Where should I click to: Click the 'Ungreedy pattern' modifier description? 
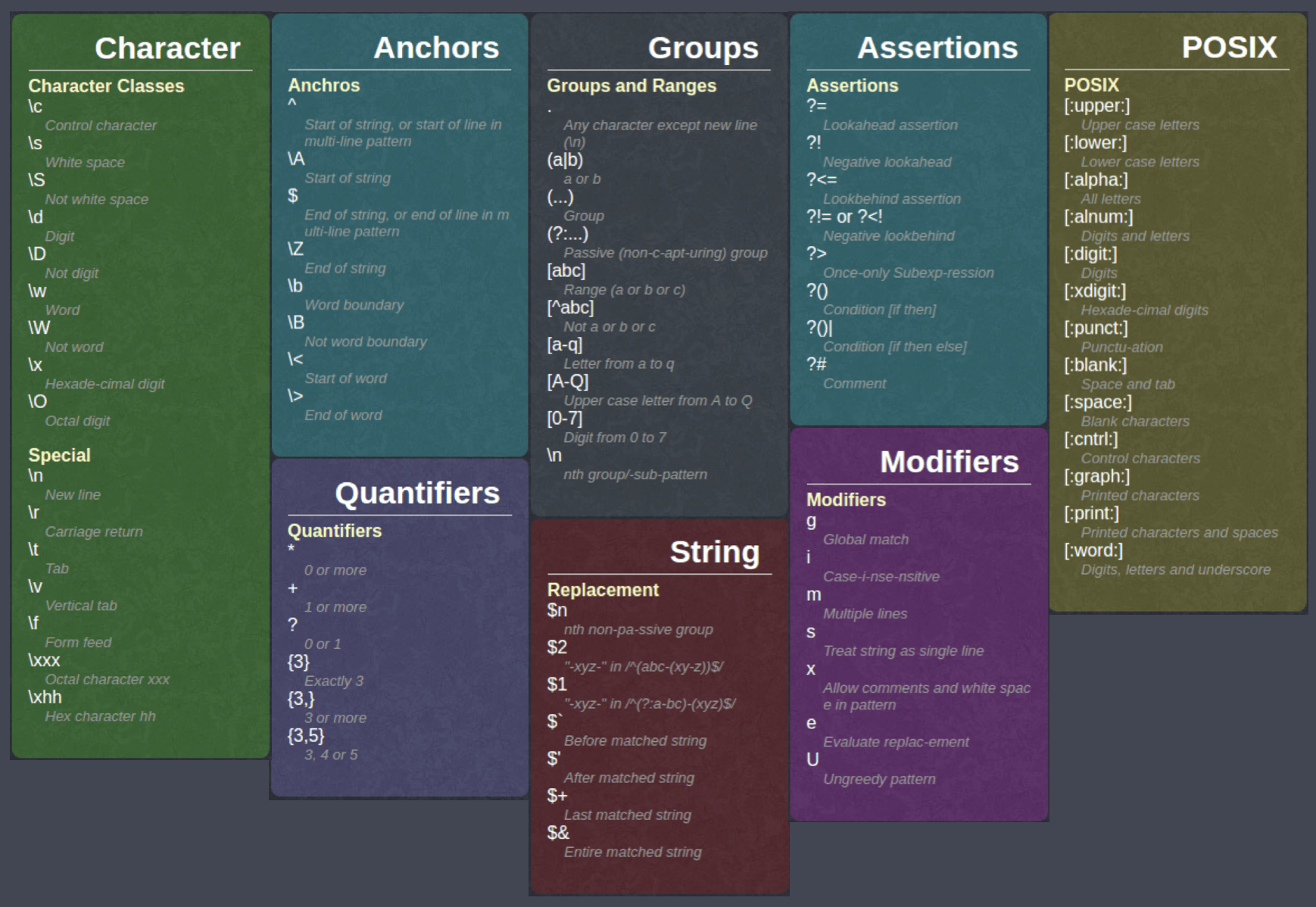coord(879,780)
